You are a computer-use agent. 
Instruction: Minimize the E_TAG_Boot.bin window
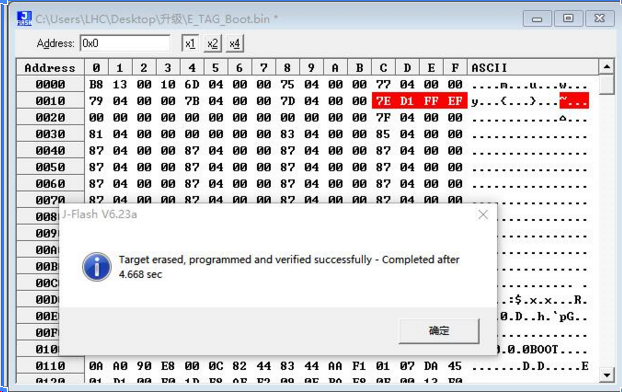[x=537, y=19]
